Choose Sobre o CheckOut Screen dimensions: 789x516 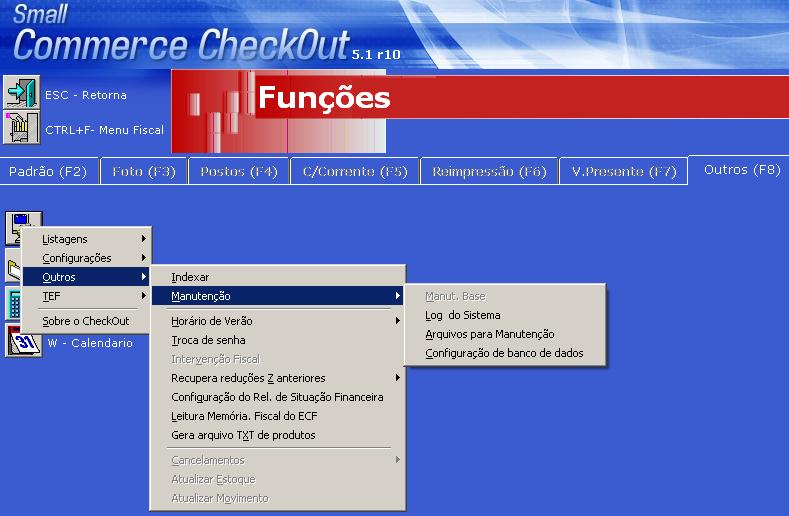tap(86, 321)
